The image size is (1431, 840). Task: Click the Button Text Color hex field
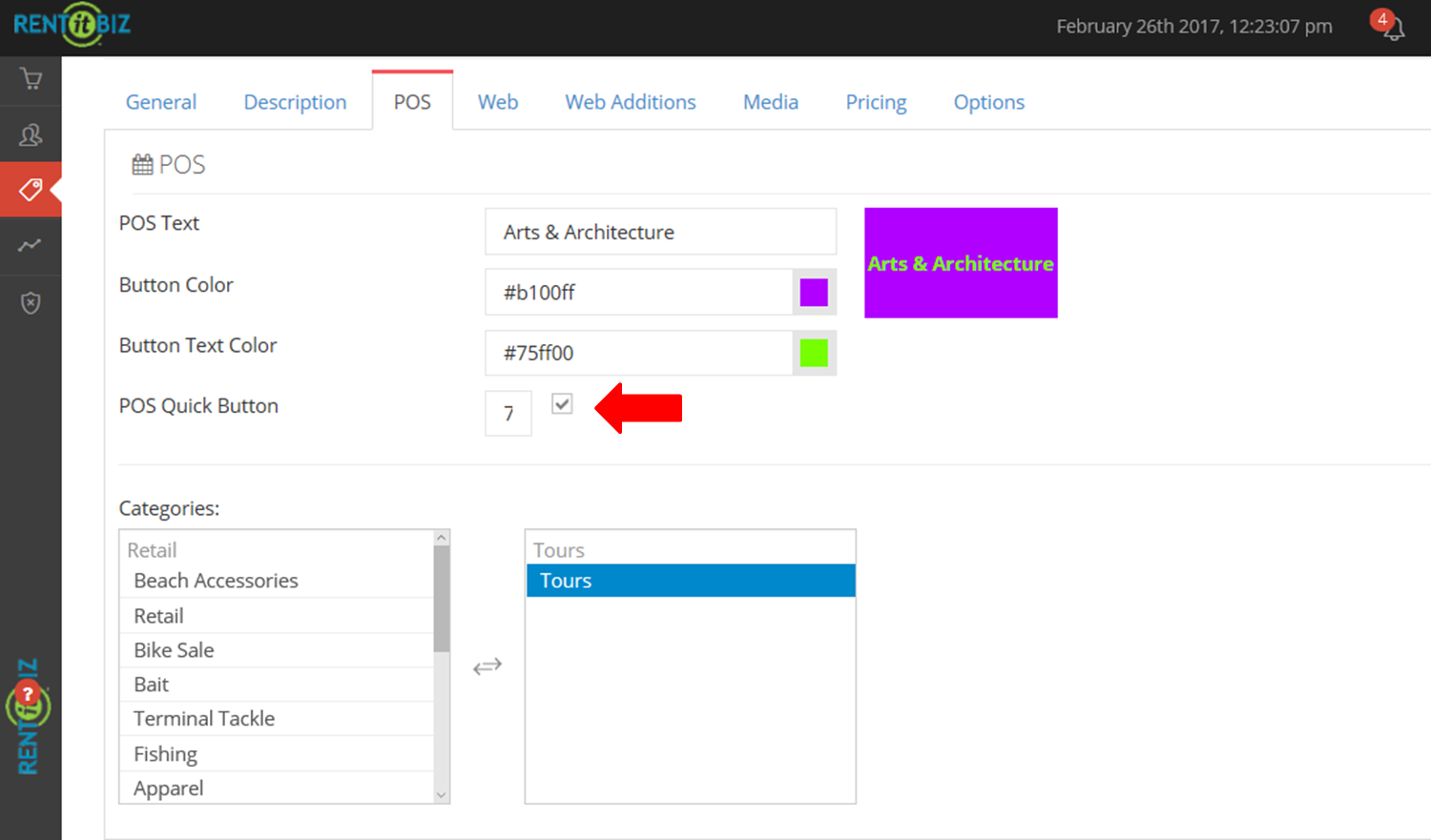coord(638,353)
